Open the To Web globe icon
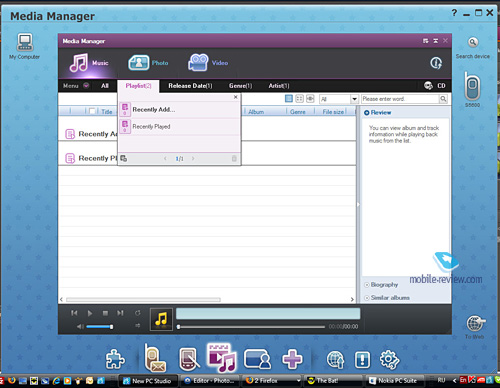 click(x=475, y=323)
